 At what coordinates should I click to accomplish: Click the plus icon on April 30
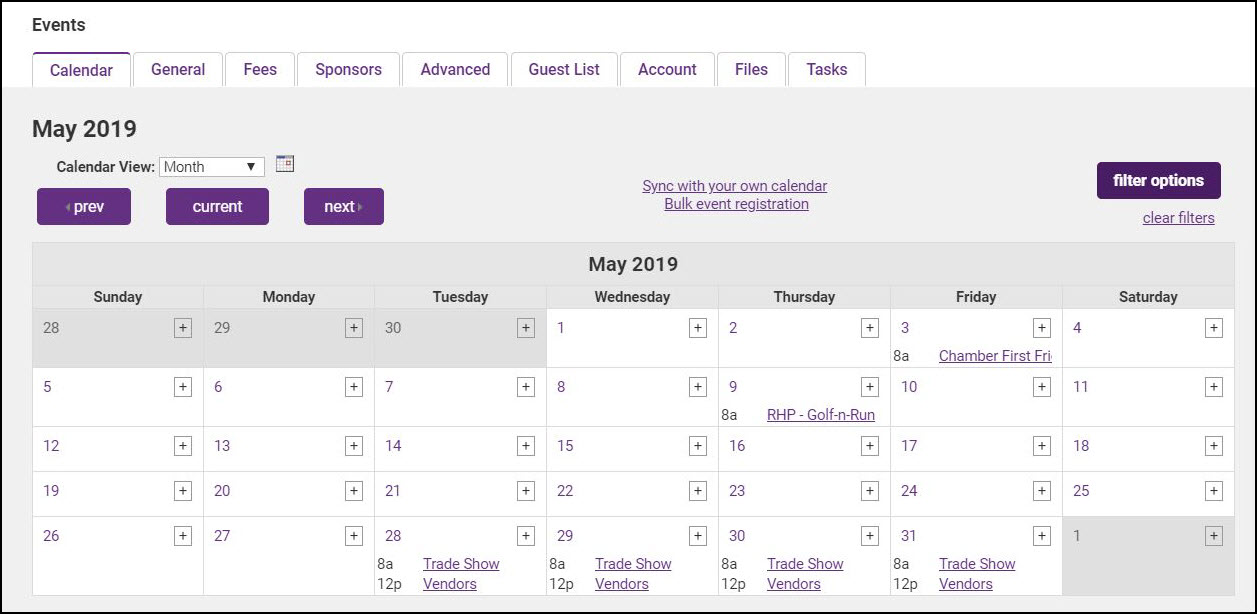tap(525, 327)
